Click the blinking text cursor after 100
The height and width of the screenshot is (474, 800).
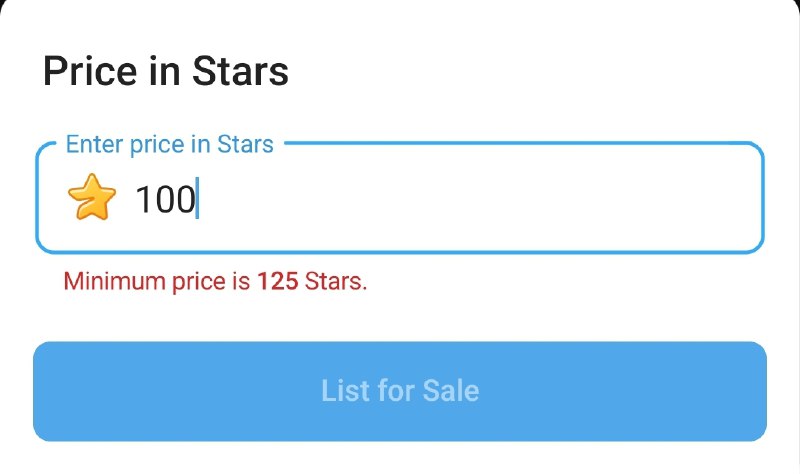tap(197, 198)
